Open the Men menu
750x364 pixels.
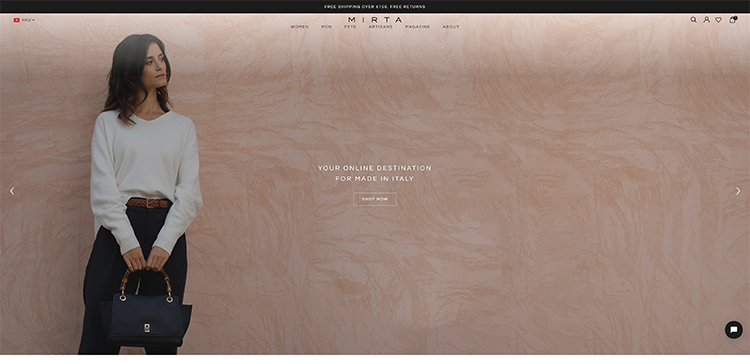(x=326, y=27)
